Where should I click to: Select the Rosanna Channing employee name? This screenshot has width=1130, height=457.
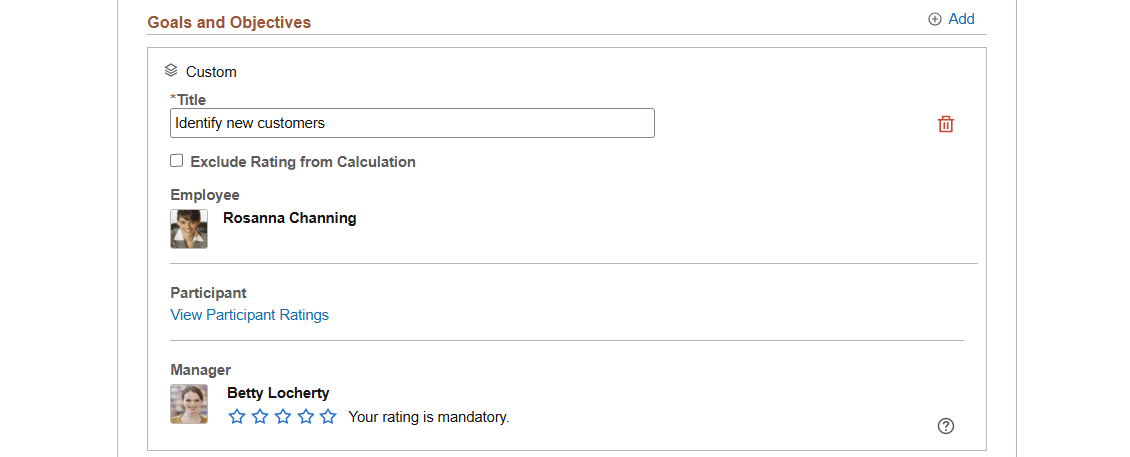(x=290, y=218)
